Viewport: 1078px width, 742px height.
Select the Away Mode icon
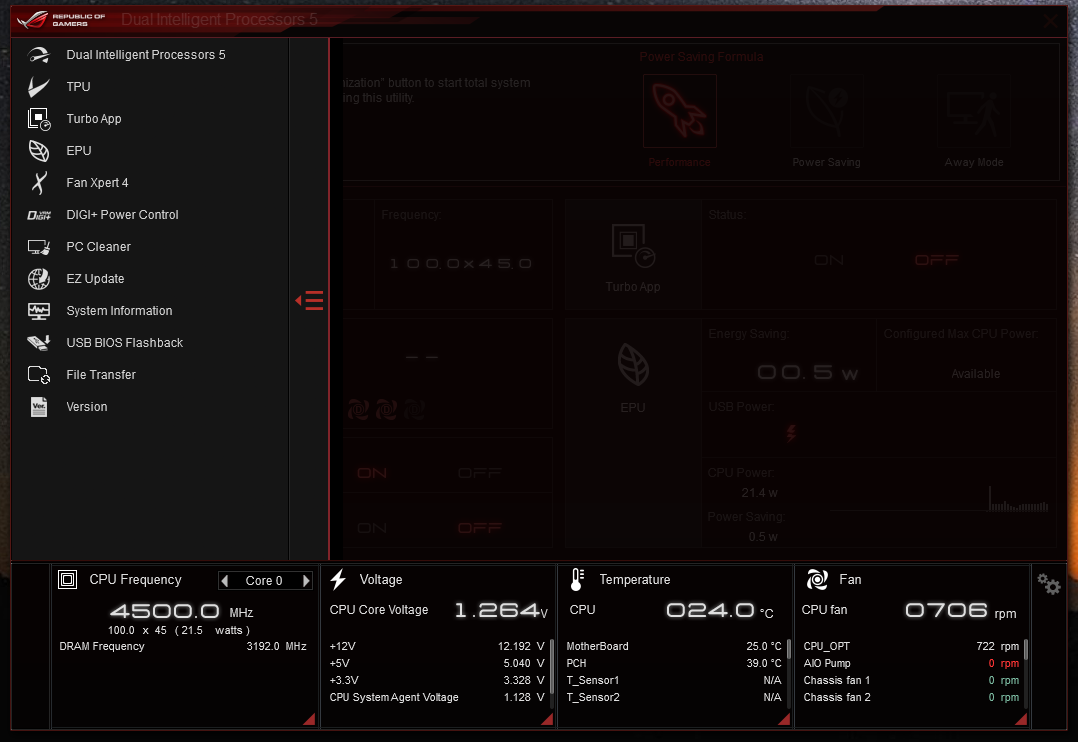point(974,111)
